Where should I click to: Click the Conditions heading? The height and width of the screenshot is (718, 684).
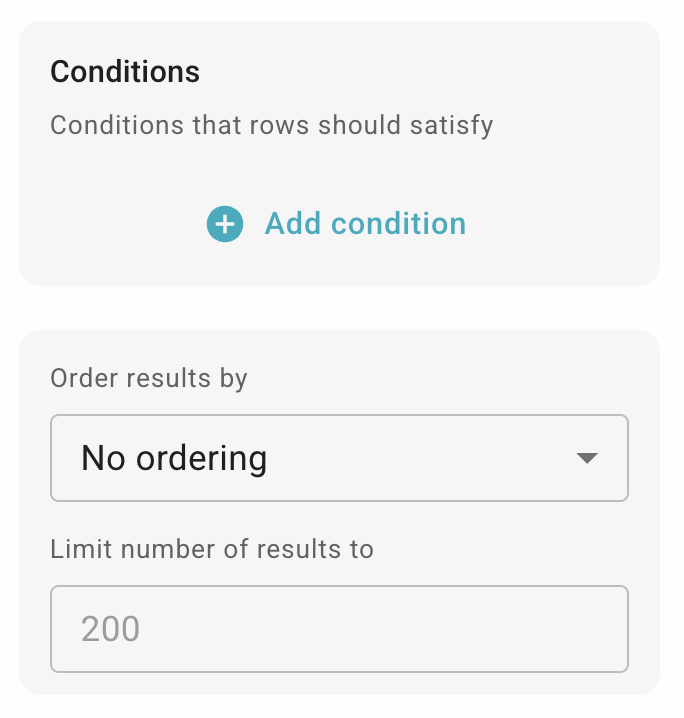(125, 72)
